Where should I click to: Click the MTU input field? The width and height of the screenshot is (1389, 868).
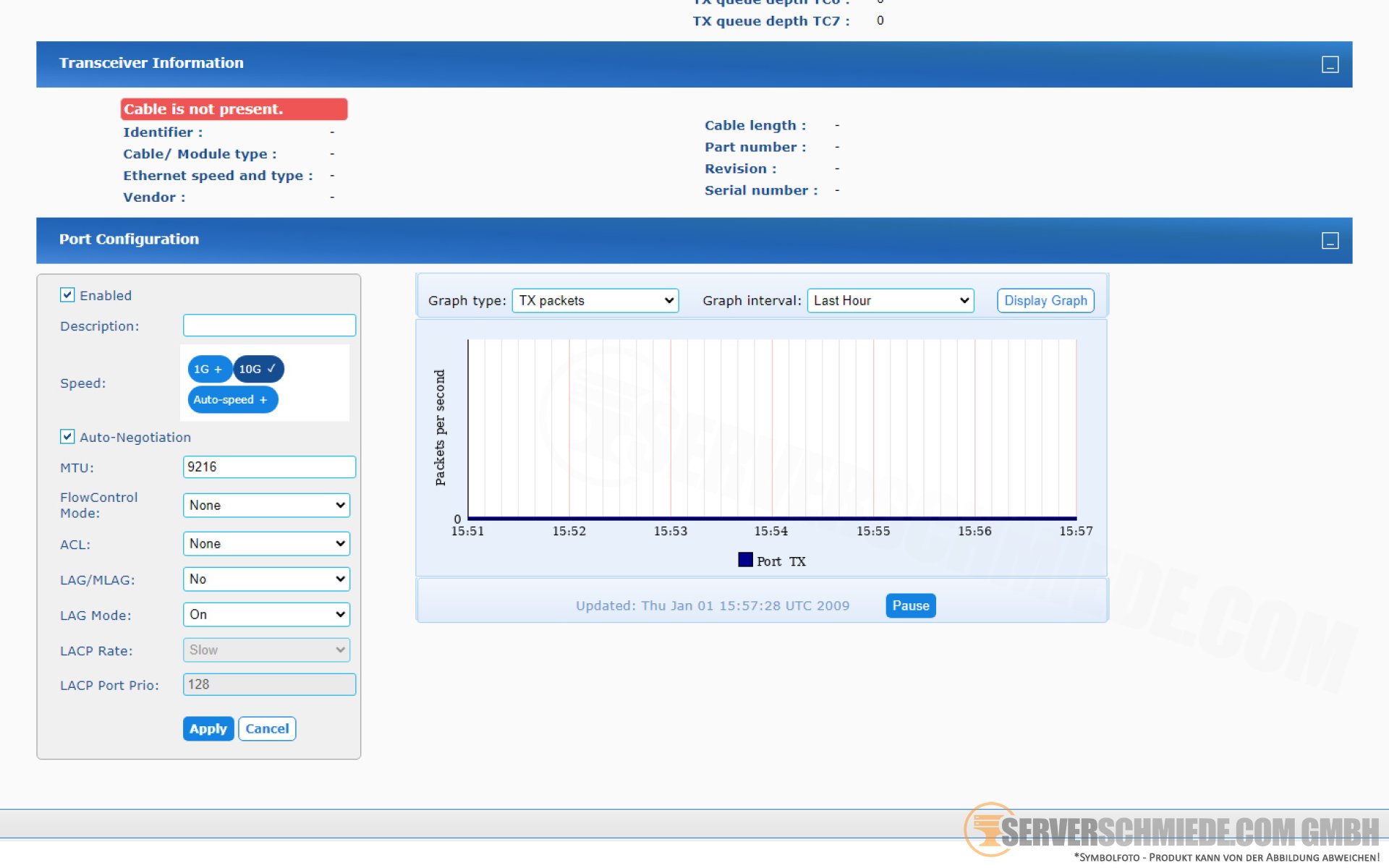pos(269,467)
